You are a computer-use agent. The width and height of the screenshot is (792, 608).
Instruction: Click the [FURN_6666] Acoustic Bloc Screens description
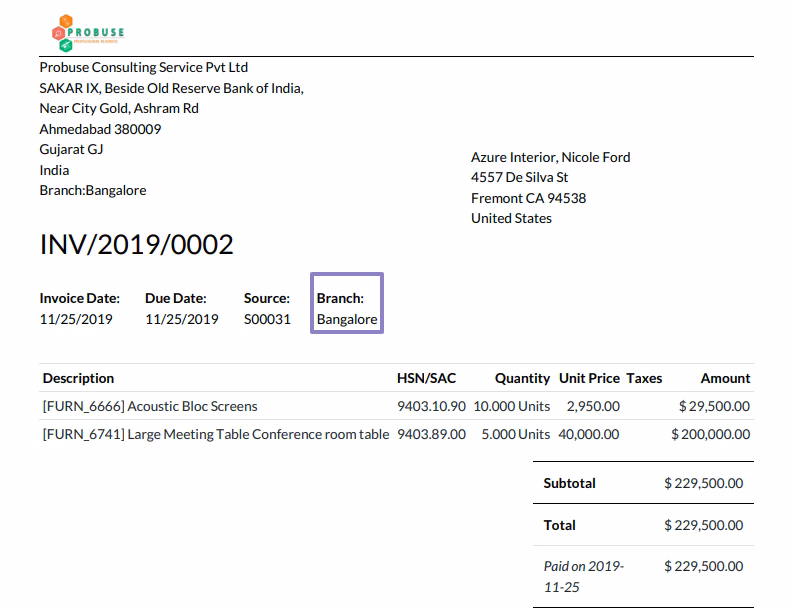click(150, 406)
